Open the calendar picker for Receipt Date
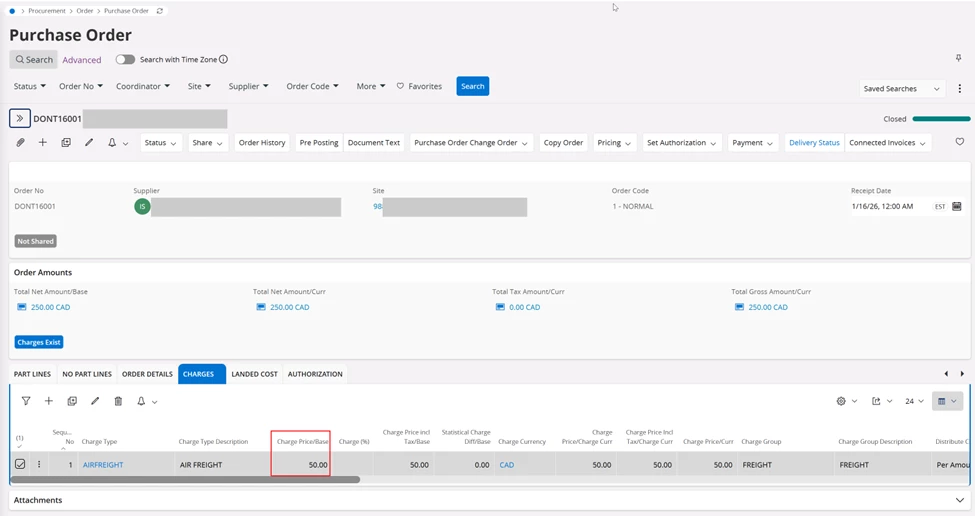975x516 pixels. tap(956, 207)
